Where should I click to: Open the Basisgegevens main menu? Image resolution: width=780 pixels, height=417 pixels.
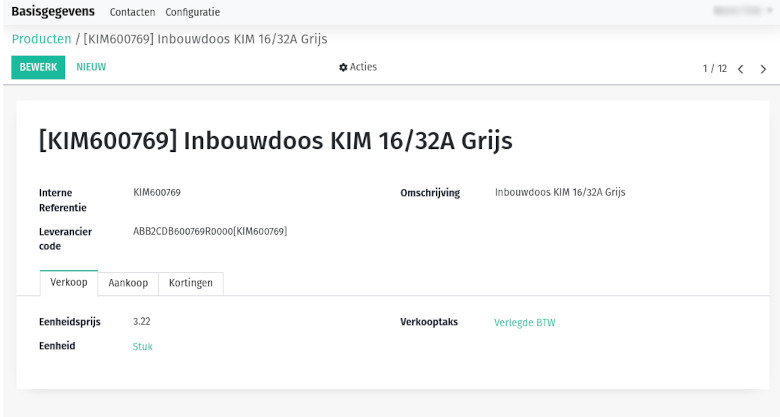point(53,11)
